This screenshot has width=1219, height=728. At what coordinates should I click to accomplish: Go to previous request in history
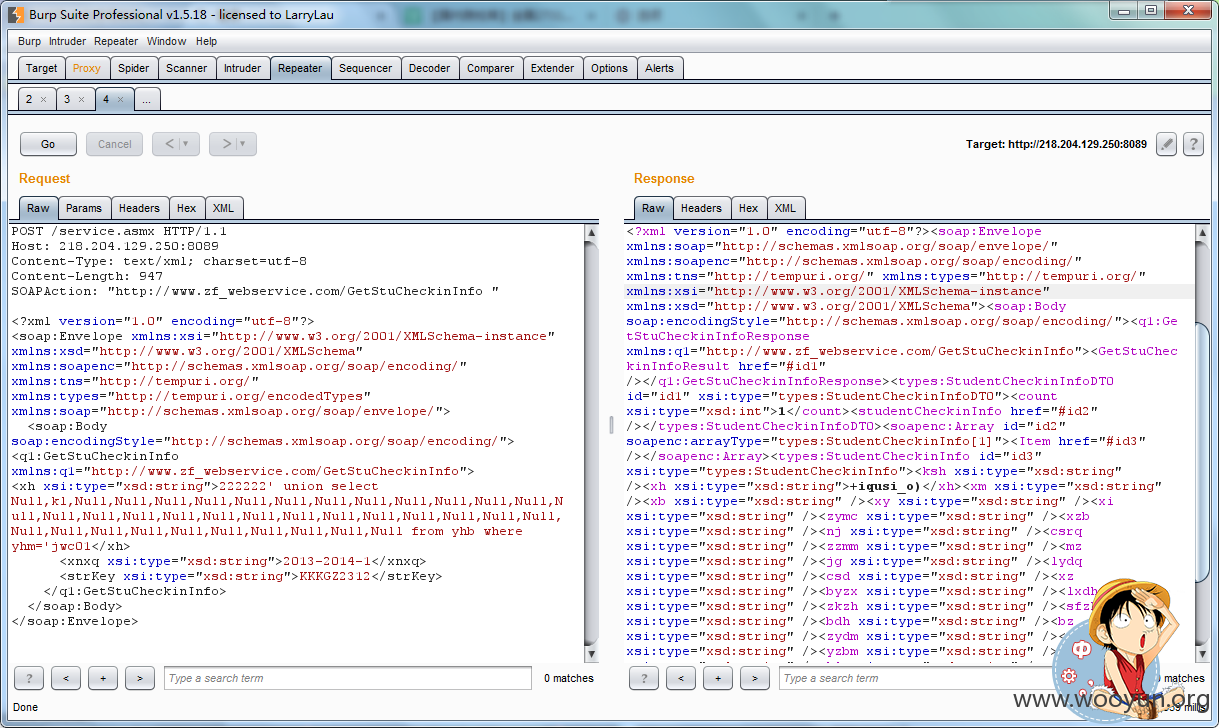[169, 144]
